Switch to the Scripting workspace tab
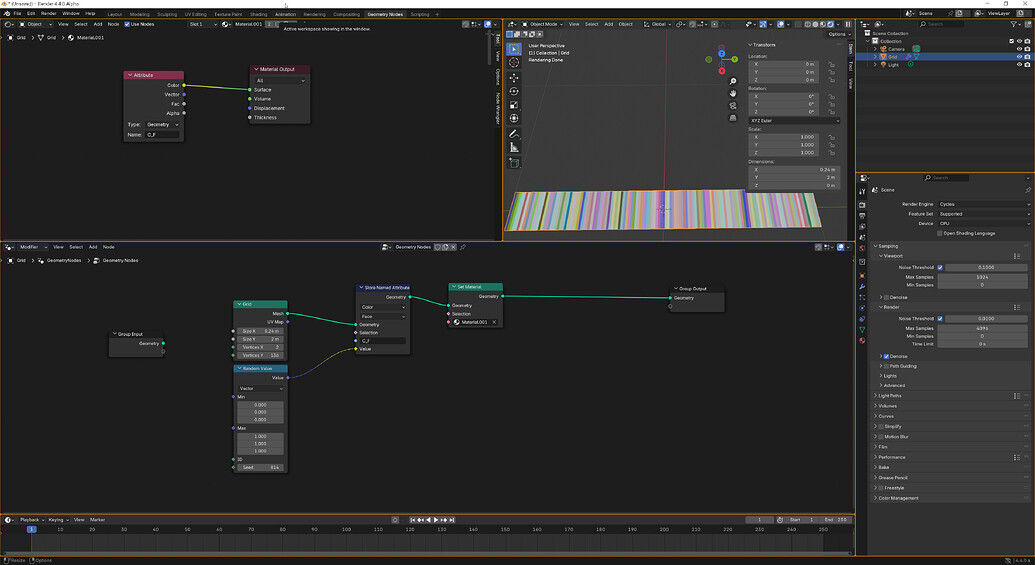Image resolution: width=1035 pixels, height=565 pixels. (x=420, y=14)
